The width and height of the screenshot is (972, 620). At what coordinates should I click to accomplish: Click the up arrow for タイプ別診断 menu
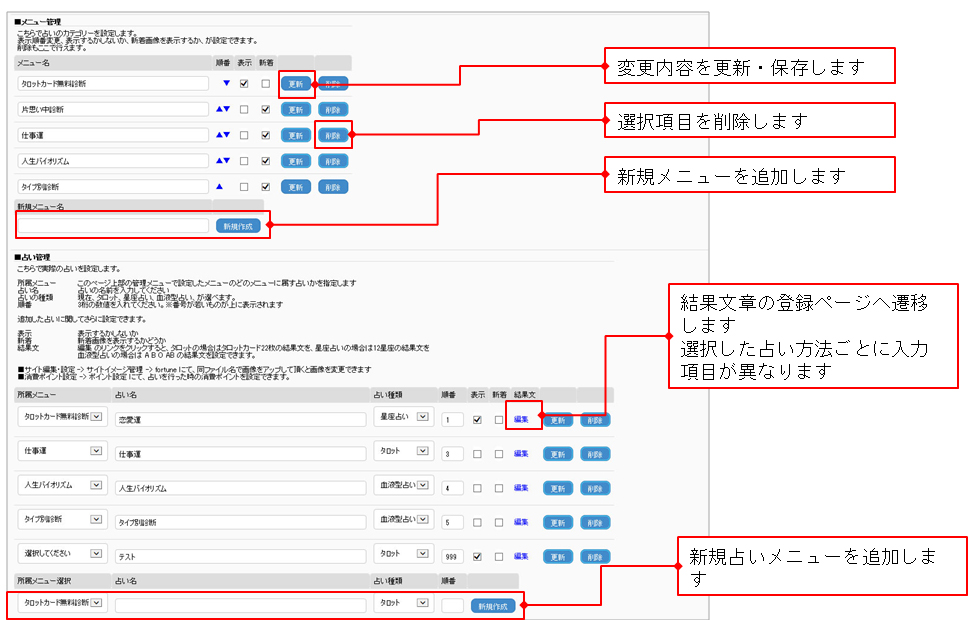click(219, 186)
